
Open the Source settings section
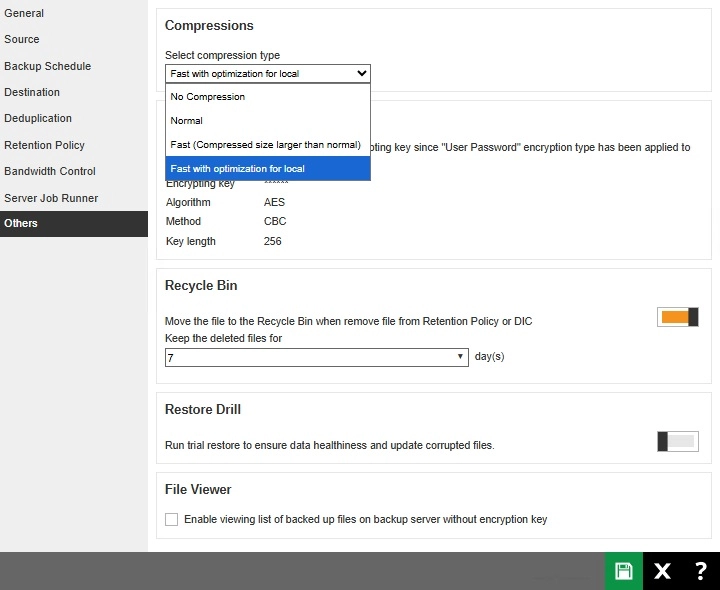coord(22,40)
